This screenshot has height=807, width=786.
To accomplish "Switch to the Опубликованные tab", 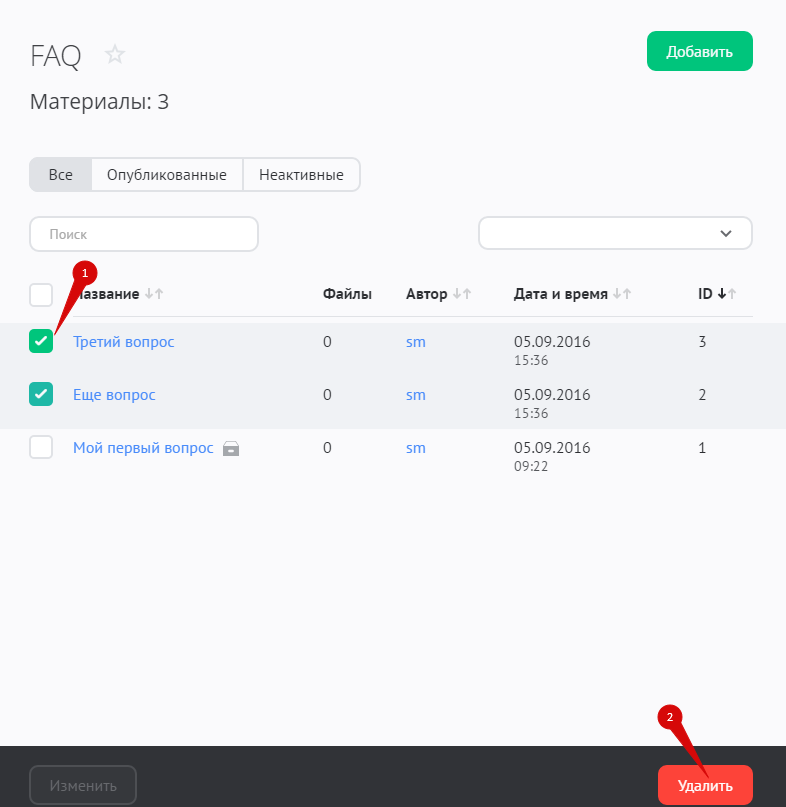I will coord(167,175).
